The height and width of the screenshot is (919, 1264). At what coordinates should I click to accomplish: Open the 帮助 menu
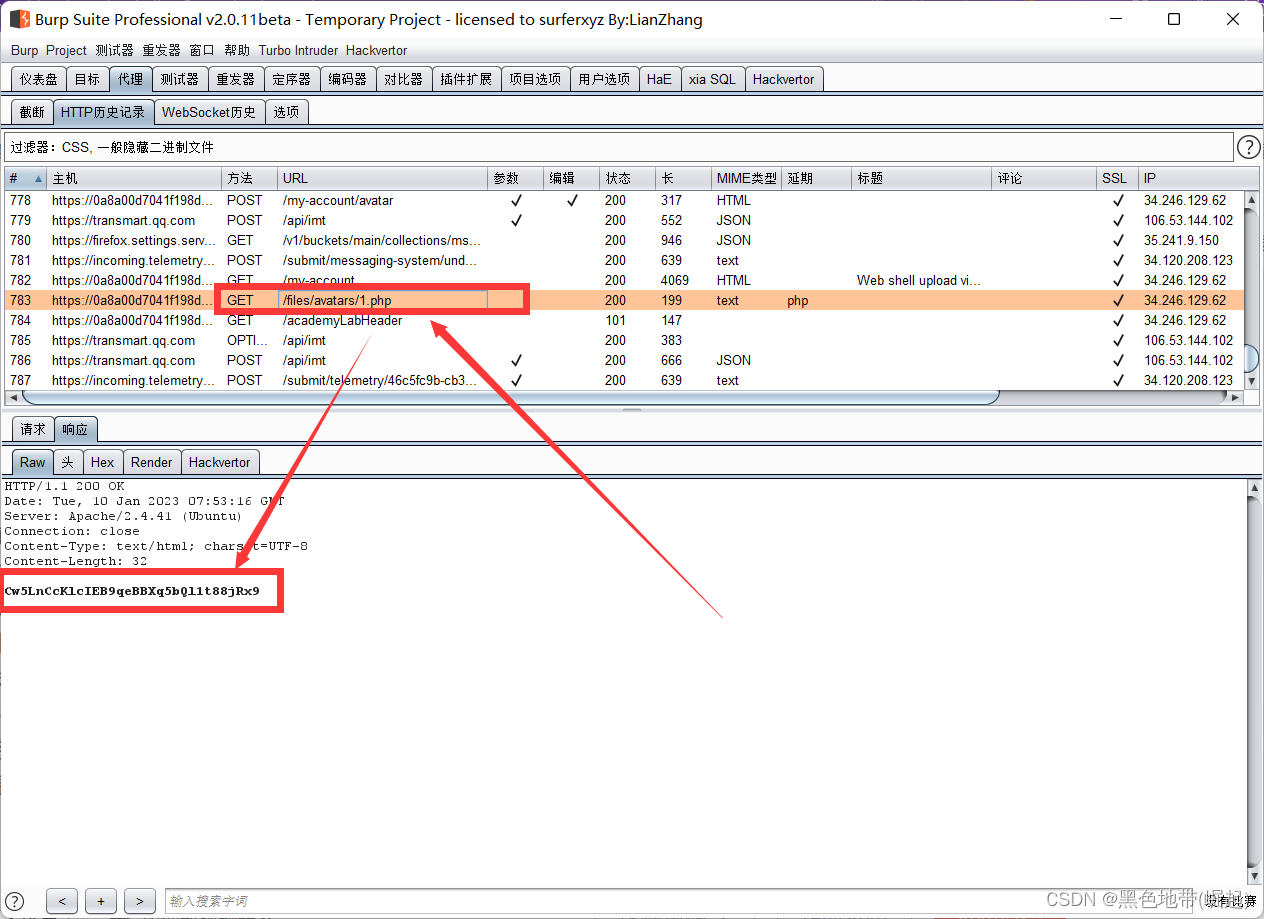pos(237,50)
